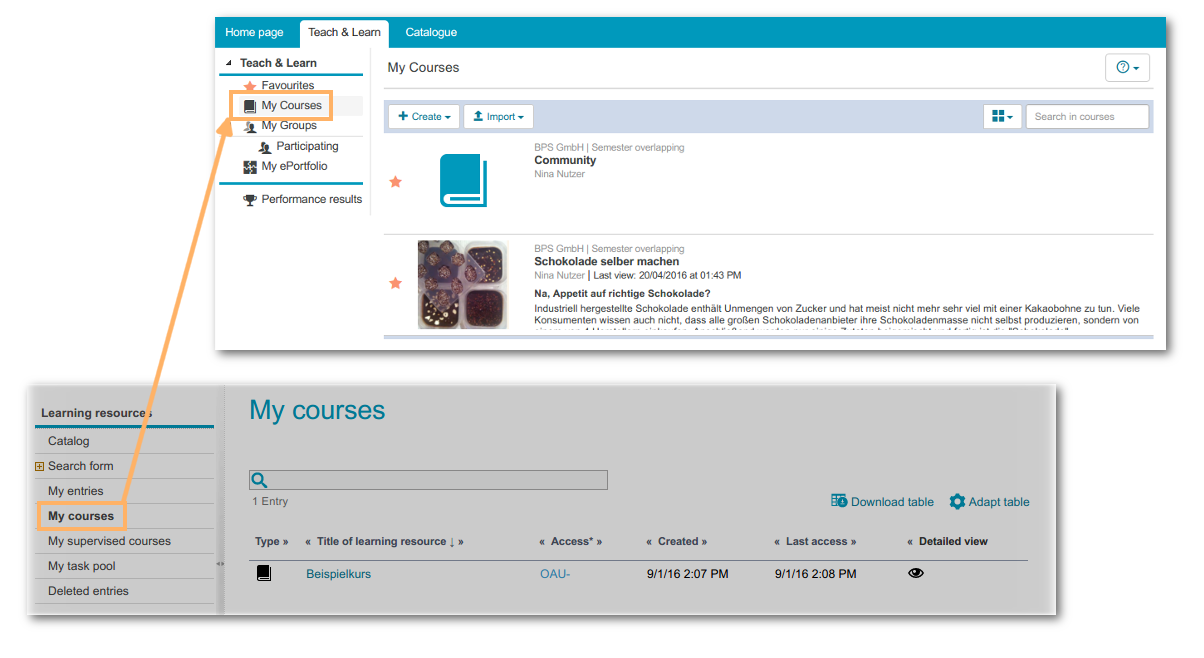The image size is (1204, 658).
Task: Click the Search in courses field
Action: point(1087,117)
